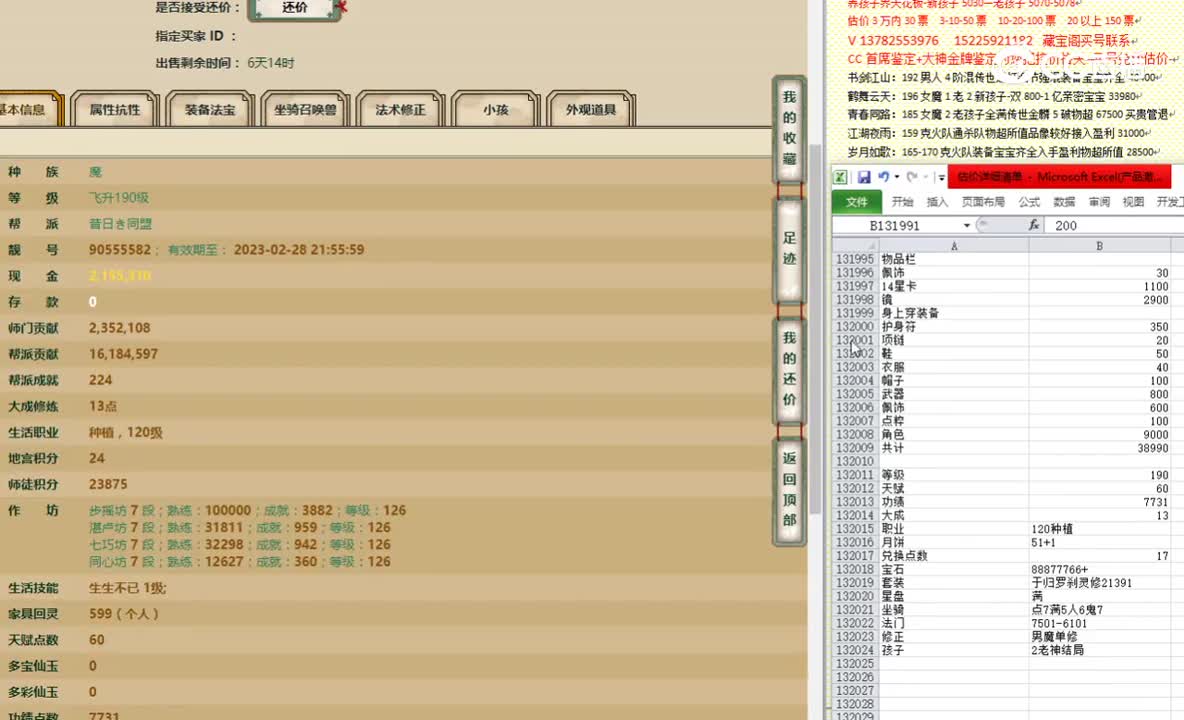Click the formula bar showing 200
The height and width of the screenshot is (720, 1184).
1114,226
